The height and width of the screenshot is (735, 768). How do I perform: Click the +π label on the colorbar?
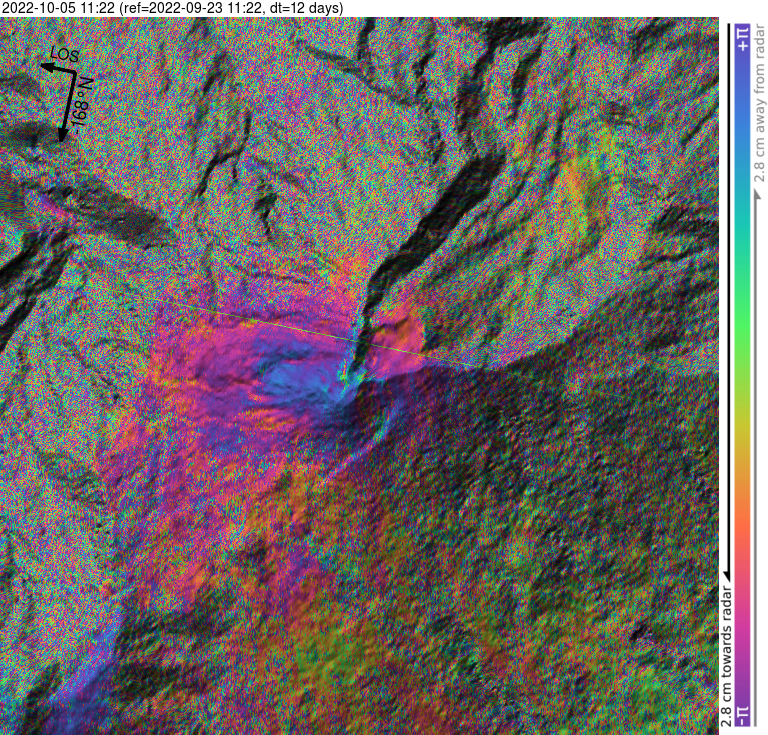tap(744, 39)
